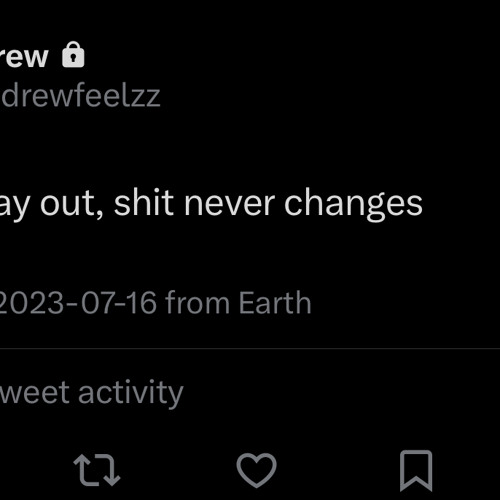Screen dimensions: 500x500
Task: Click the retweet arrows icon
Action: coord(97,470)
